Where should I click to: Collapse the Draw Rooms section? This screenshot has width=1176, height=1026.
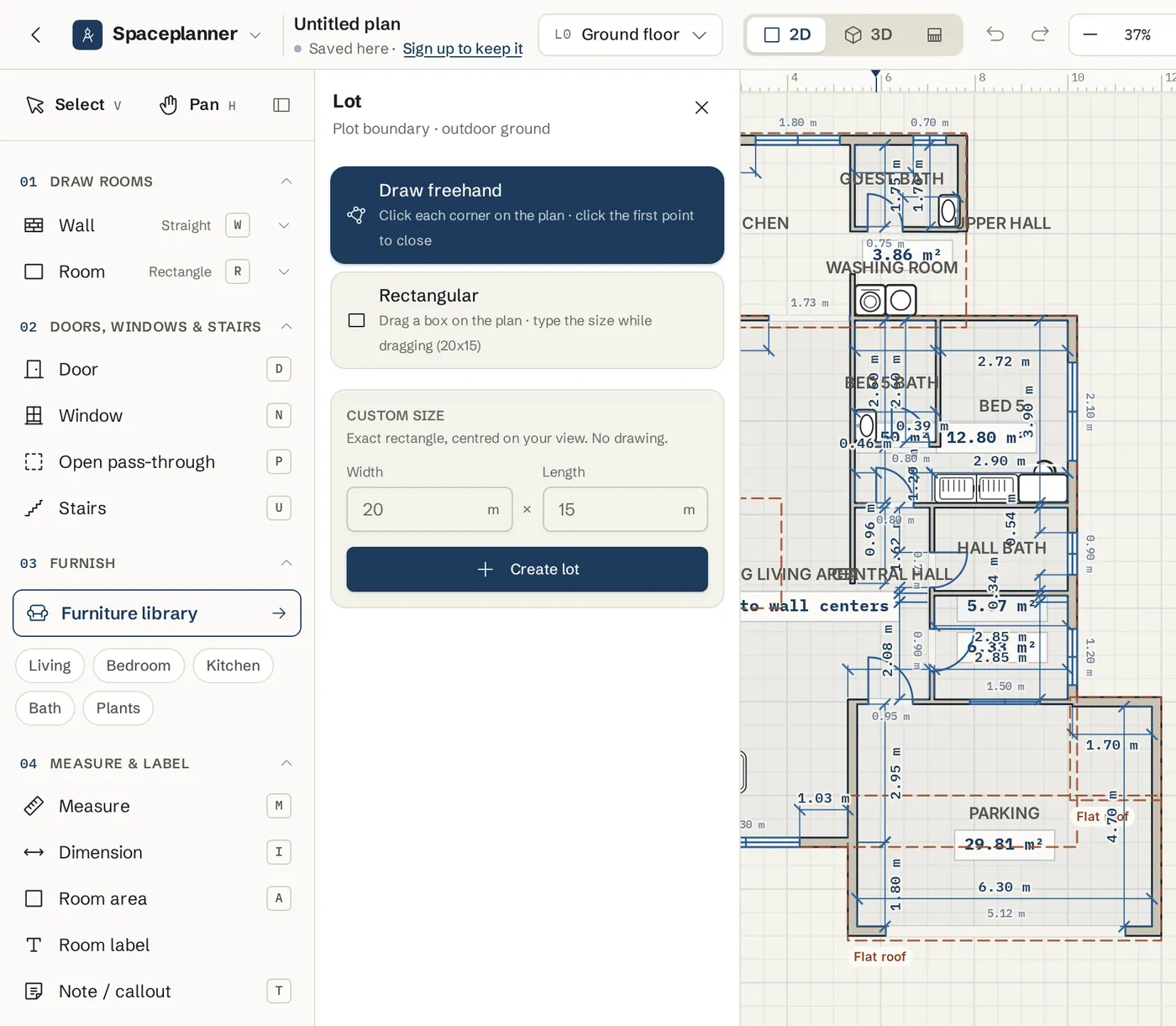tap(286, 182)
